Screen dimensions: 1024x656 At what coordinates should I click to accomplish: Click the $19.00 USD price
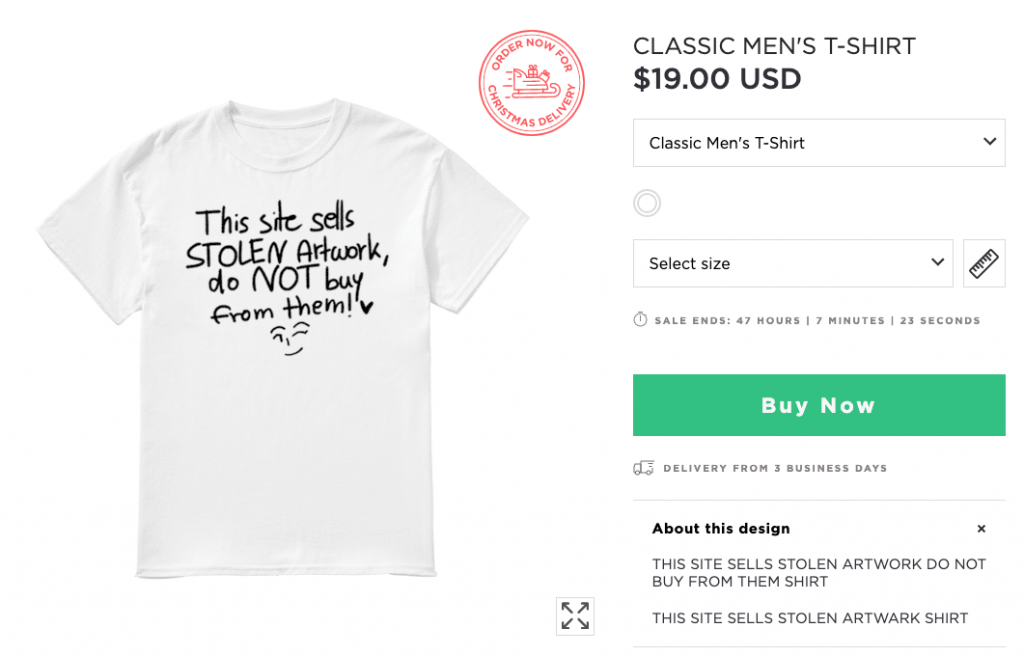click(717, 78)
